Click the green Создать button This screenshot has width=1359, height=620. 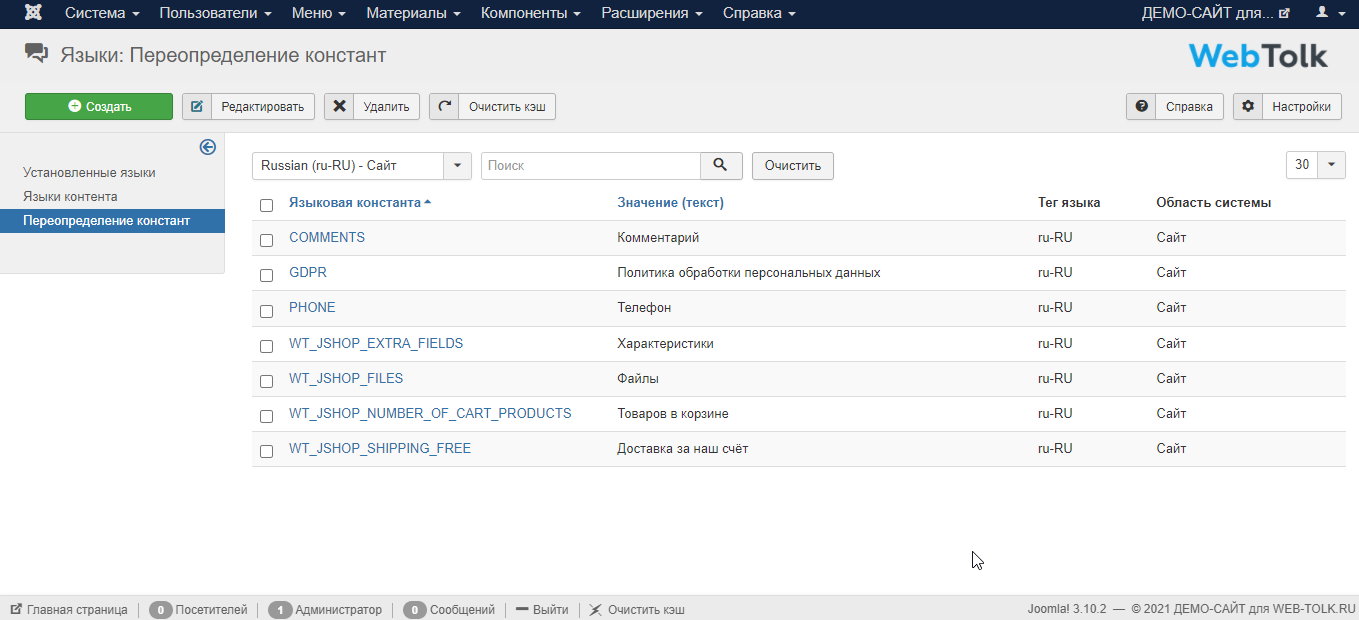point(99,106)
